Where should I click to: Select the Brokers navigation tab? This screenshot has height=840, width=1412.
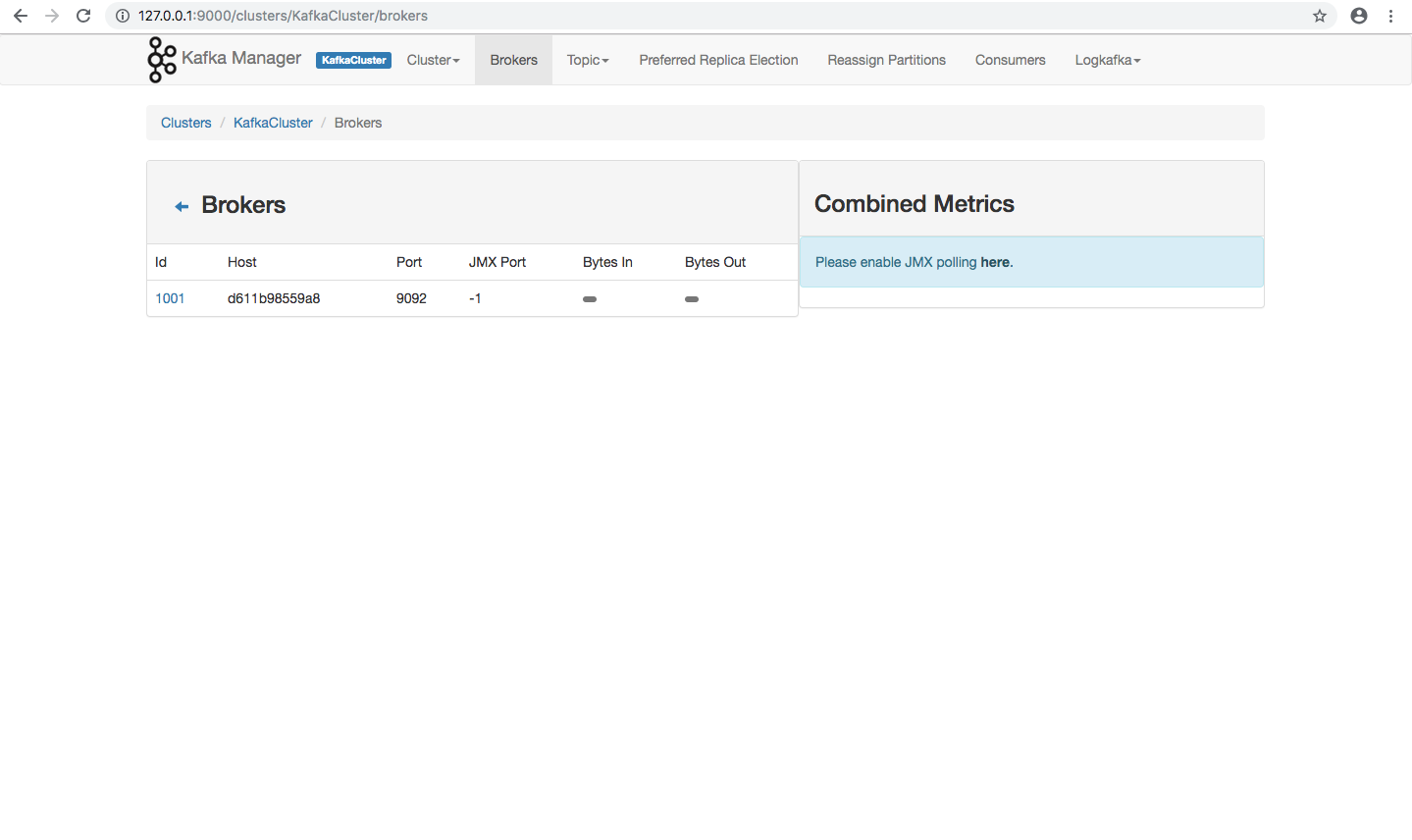514,60
